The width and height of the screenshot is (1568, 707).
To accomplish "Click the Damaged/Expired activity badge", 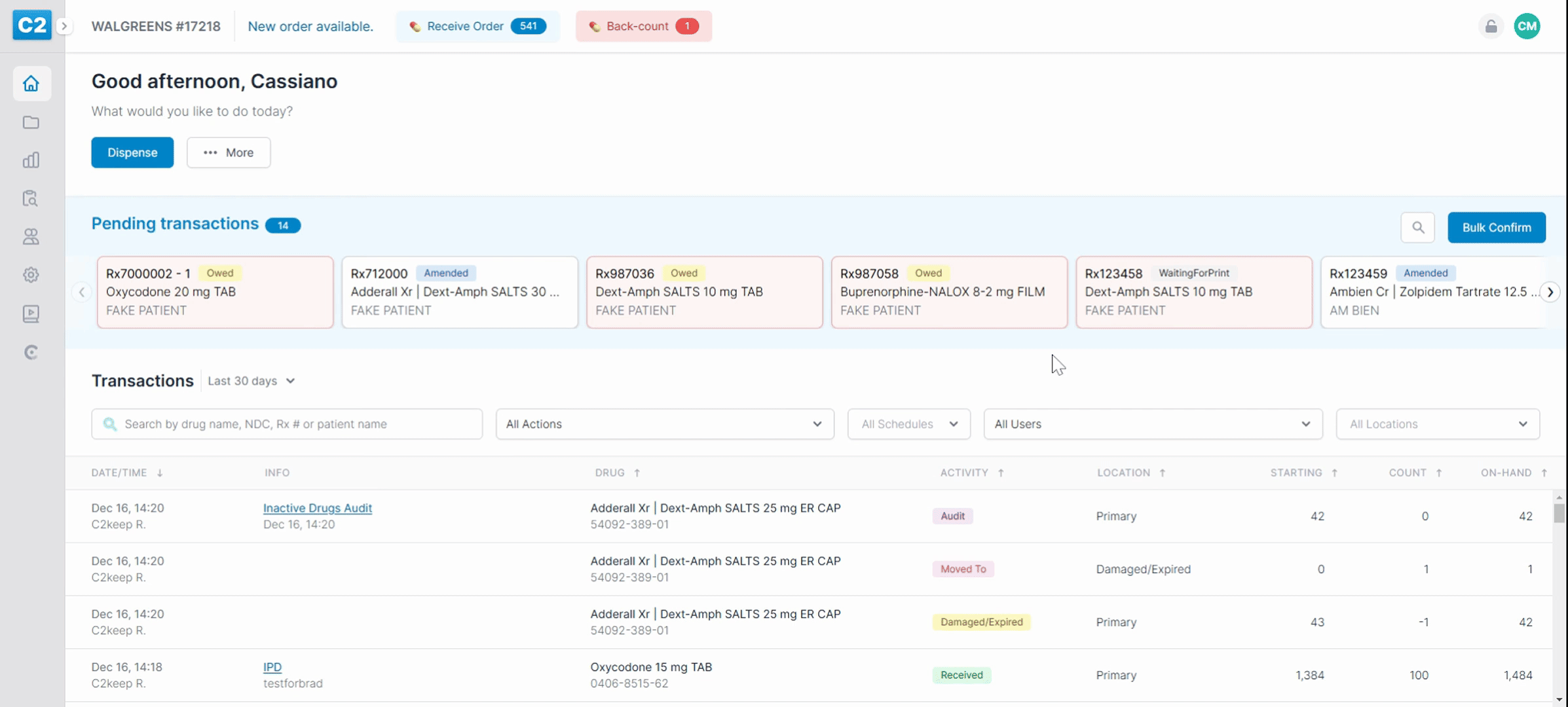I will (x=981, y=622).
